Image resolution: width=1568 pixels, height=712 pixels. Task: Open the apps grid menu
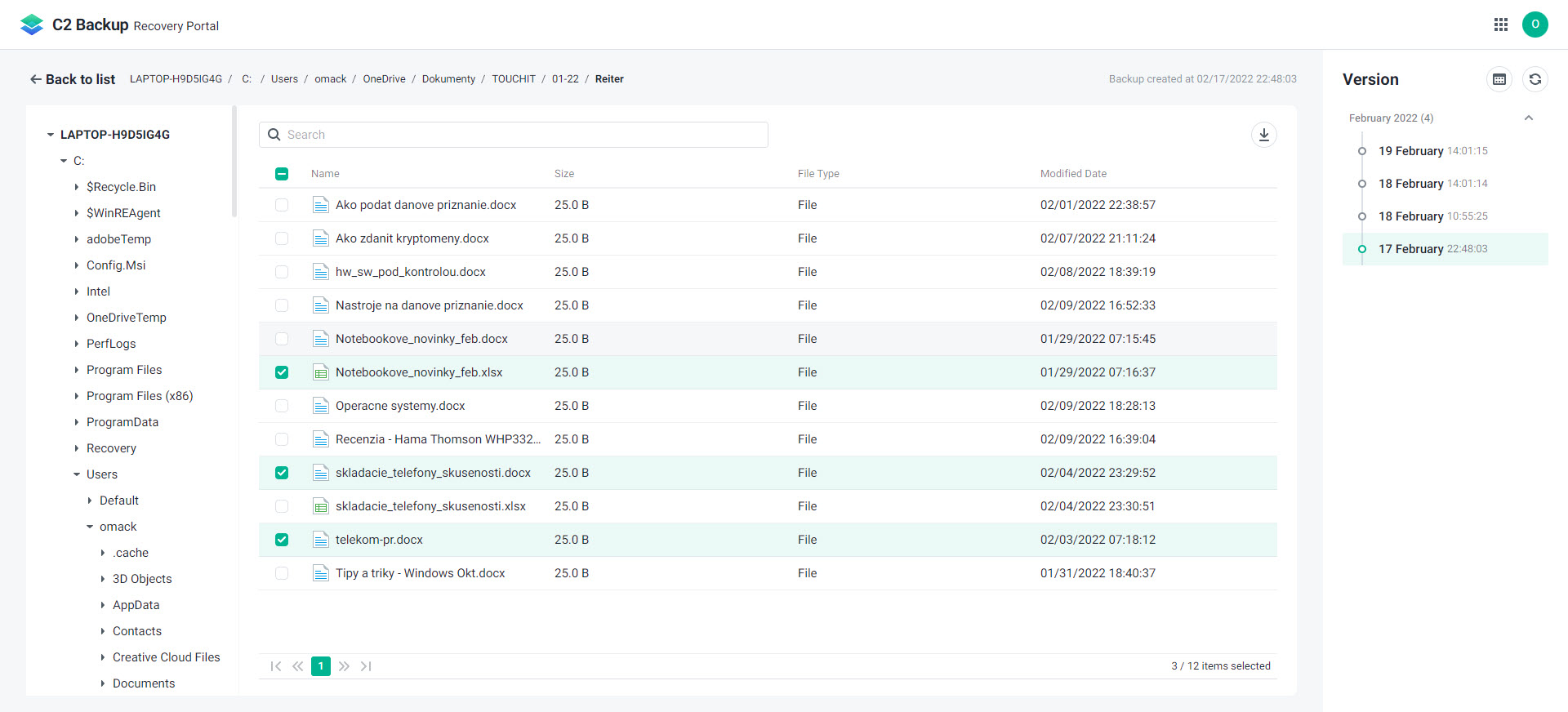point(1500,24)
